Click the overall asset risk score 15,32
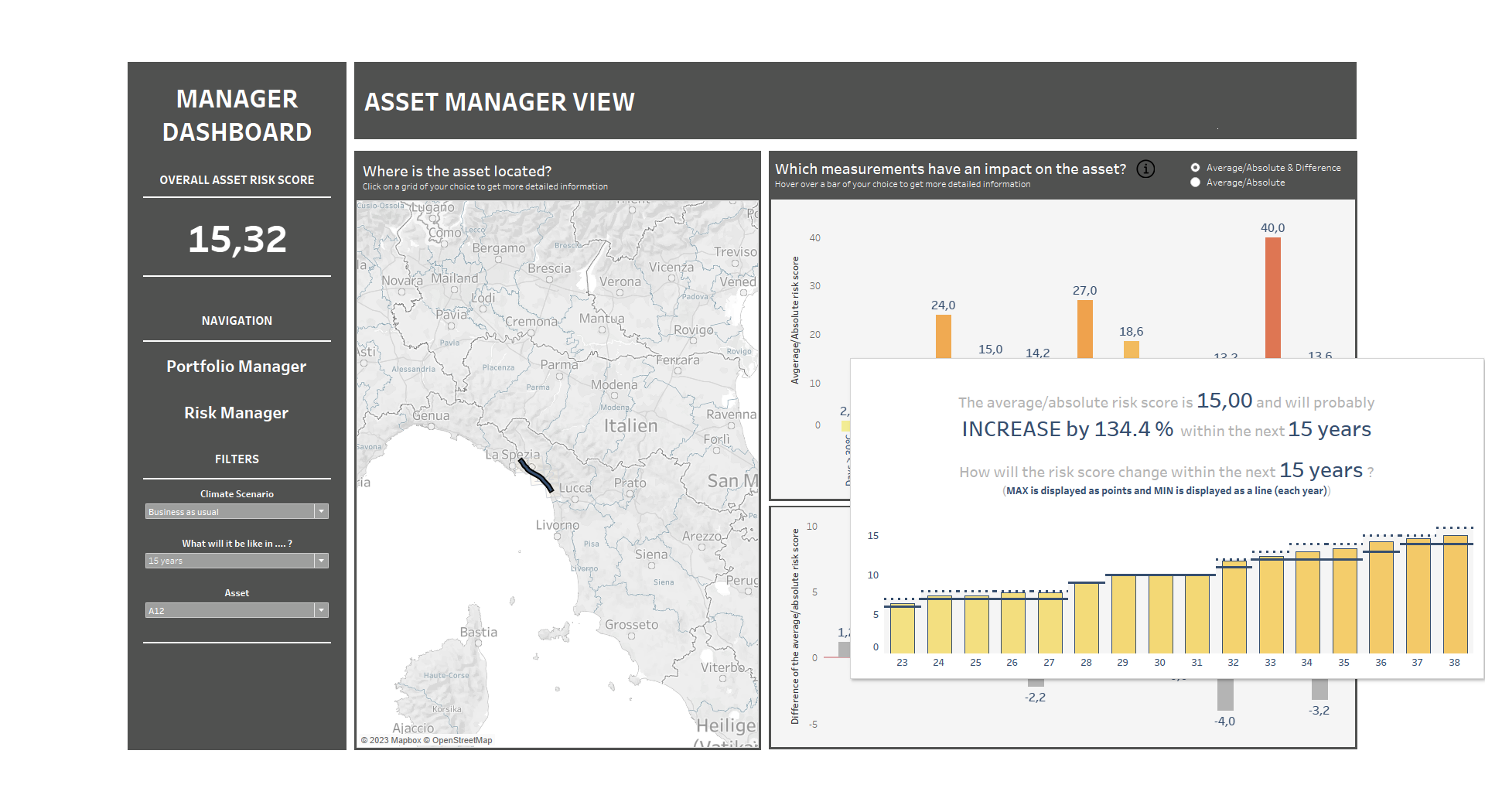 click(x=237, y=239)
